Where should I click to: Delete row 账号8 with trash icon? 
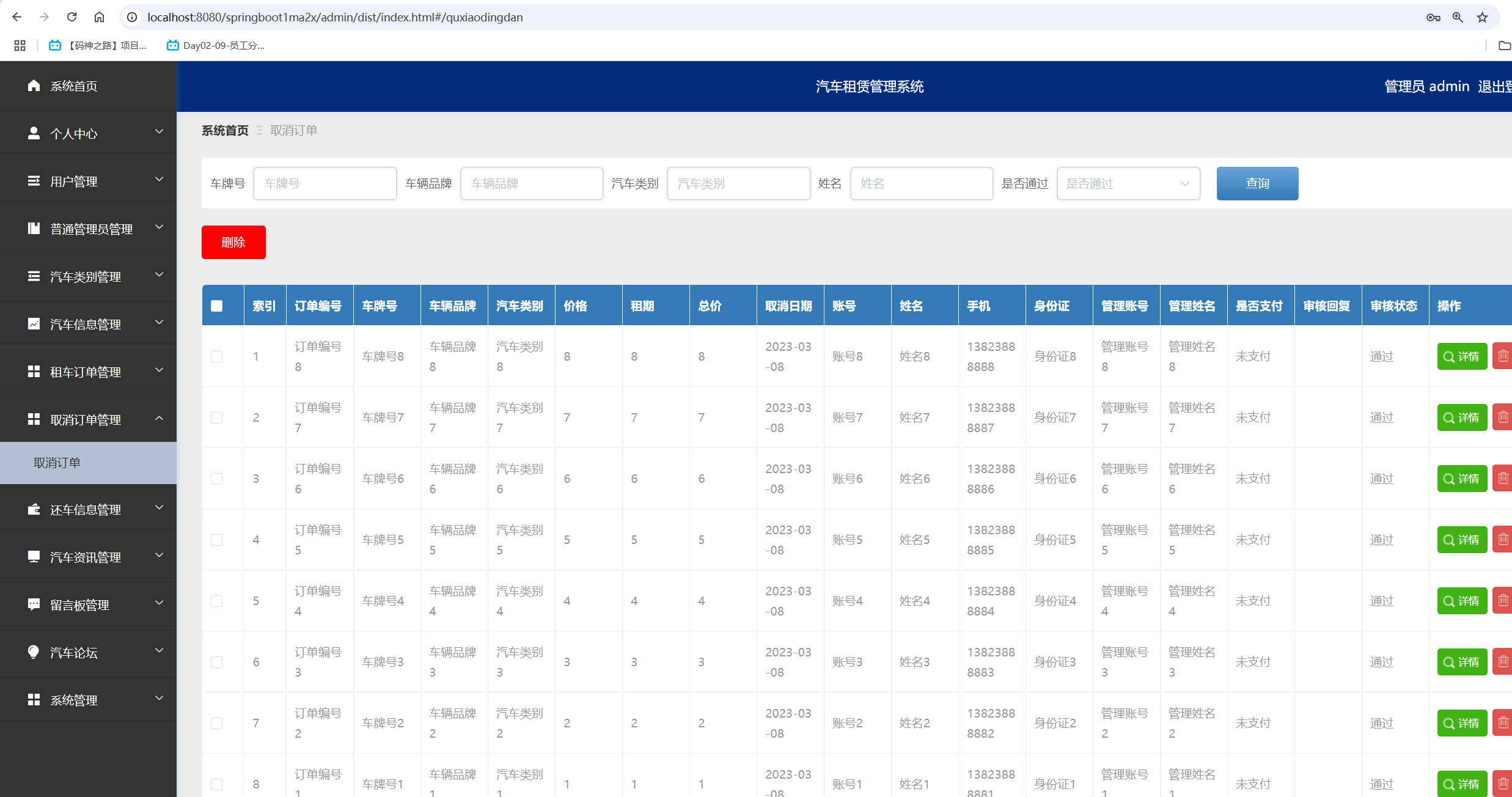click(1503, 356)
